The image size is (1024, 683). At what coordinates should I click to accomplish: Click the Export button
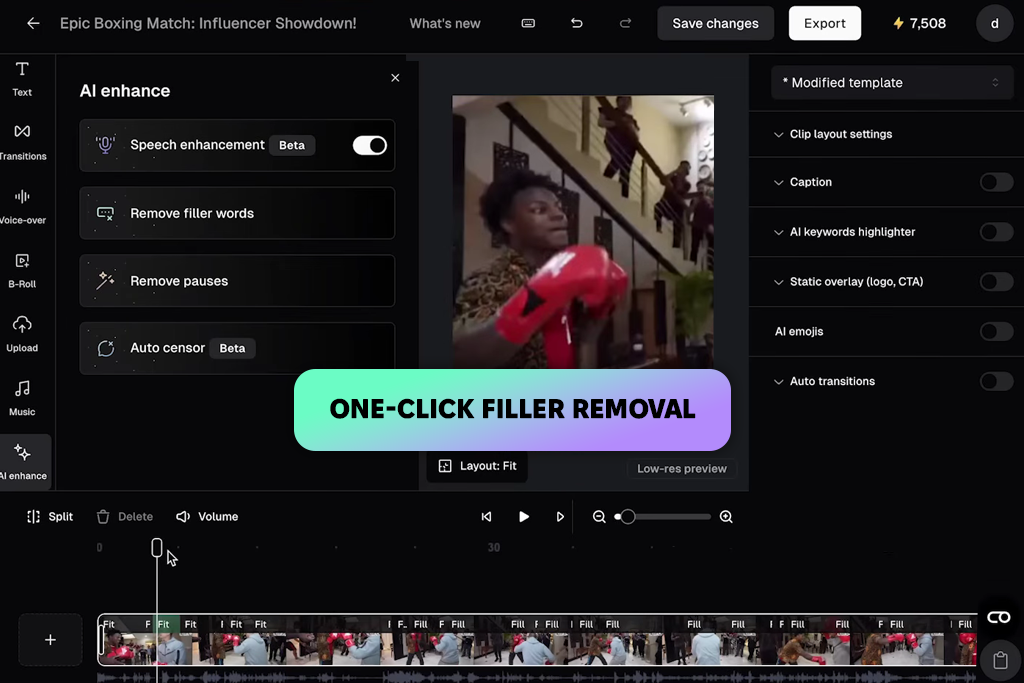point(824,24)
